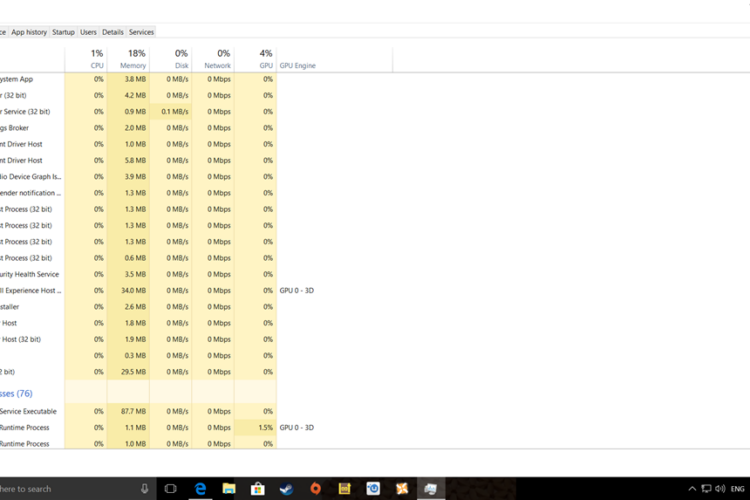Viewport: 750px width, 500px height.
Task: Click the ENG language indicator
Action: [739, 488]
